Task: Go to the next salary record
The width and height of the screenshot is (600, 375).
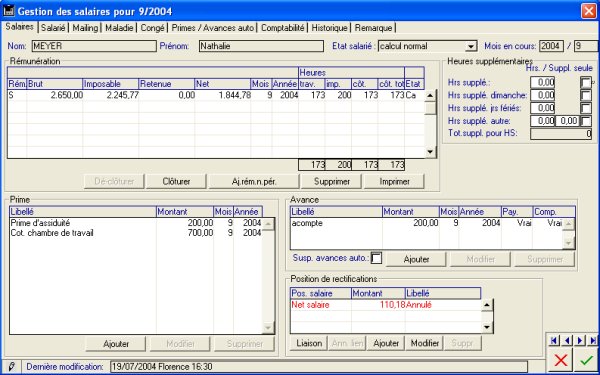Action: 580,340
